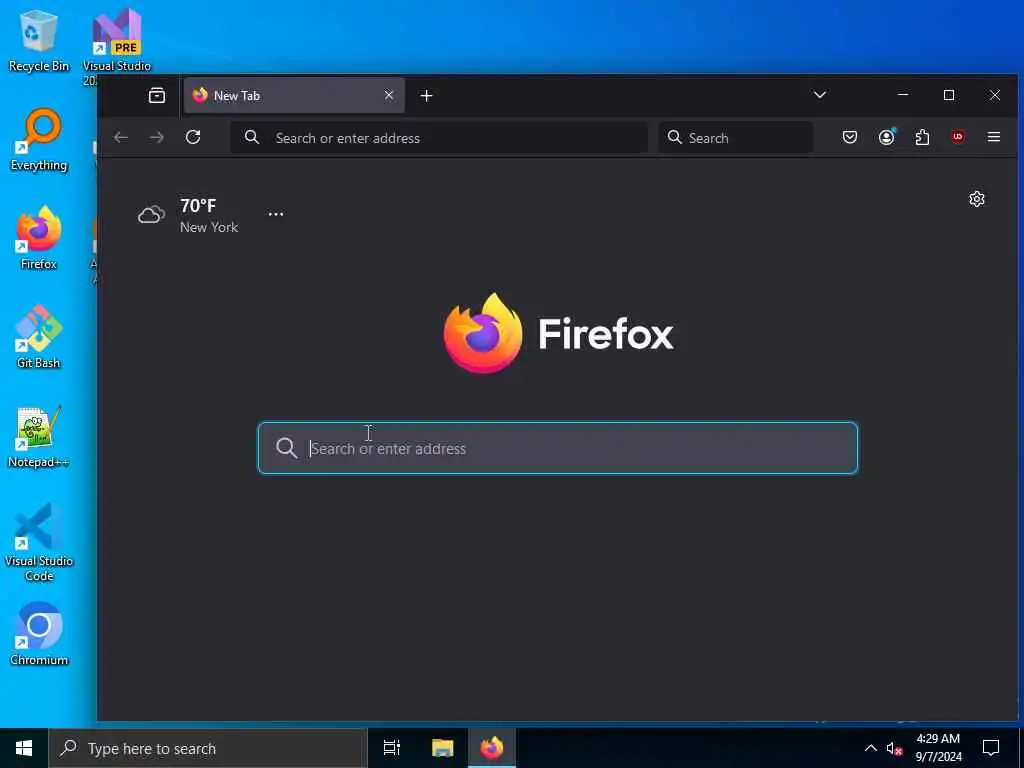Image resolution: width=1024 pixels, height=768 pixels.
Task: Open the Extensions puzzle icon
Action: point(922,137)
